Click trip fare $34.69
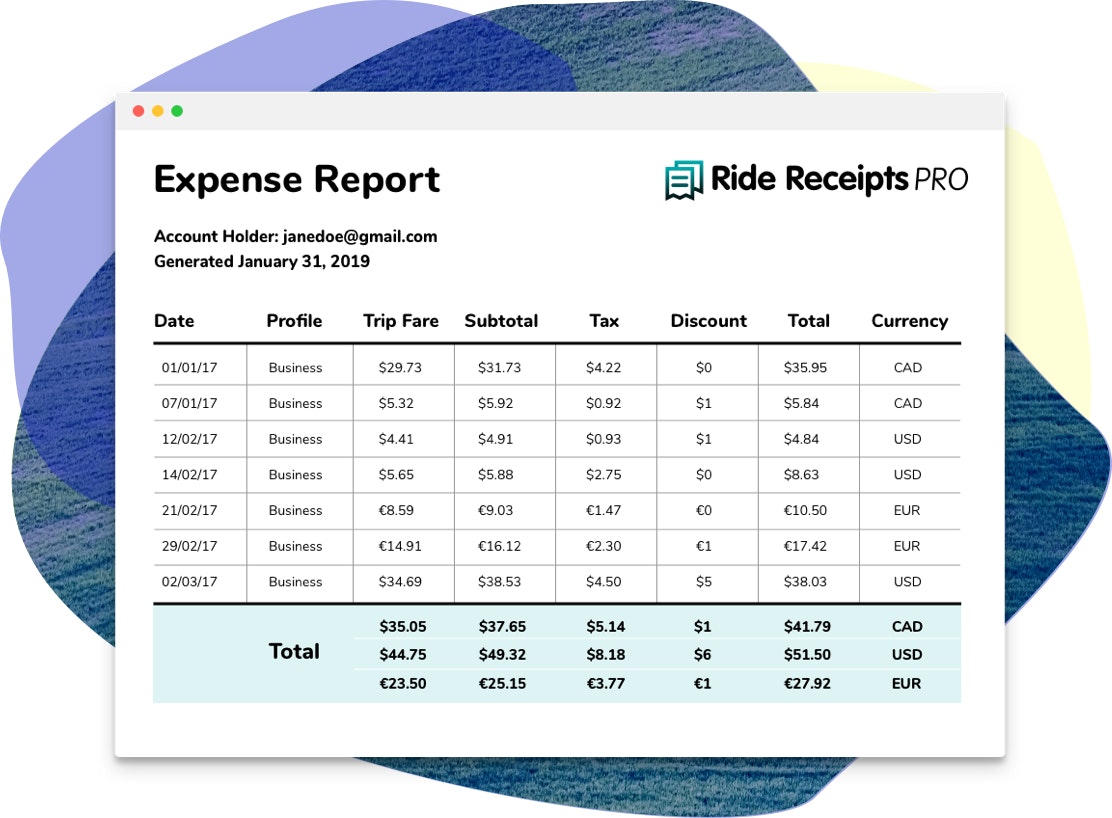 click(400, 582)
